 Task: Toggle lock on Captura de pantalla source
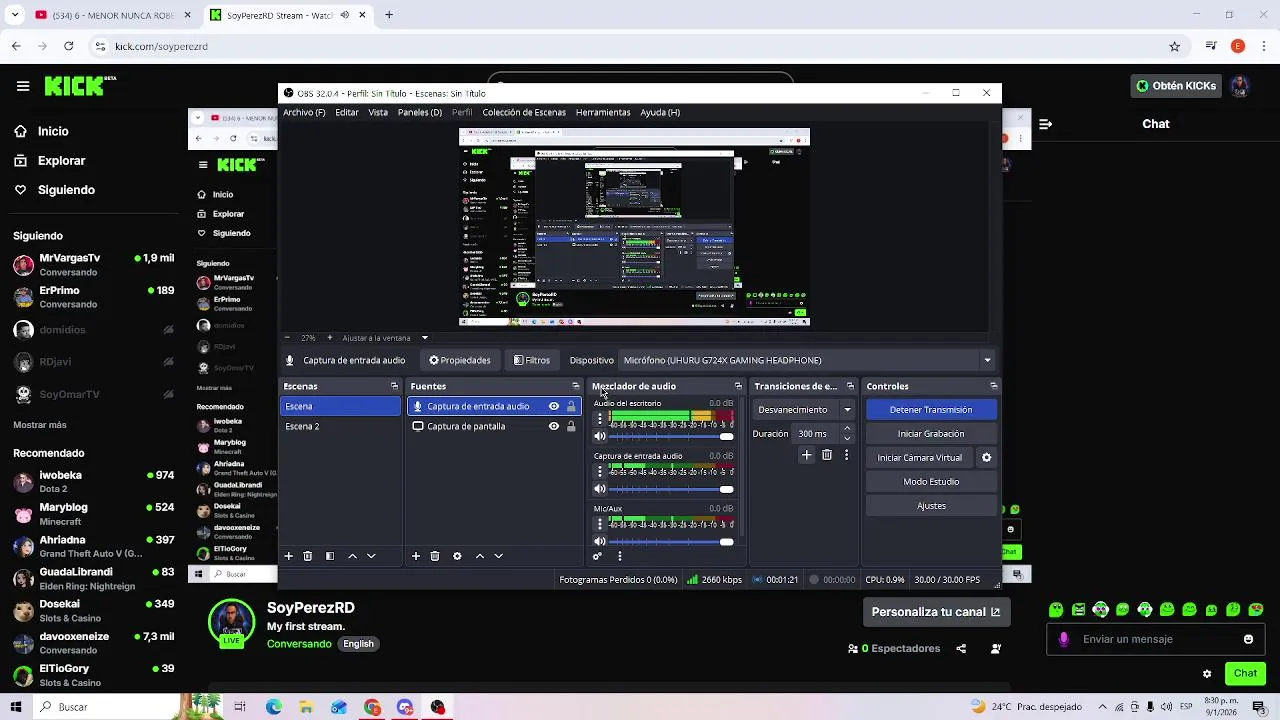571,426
